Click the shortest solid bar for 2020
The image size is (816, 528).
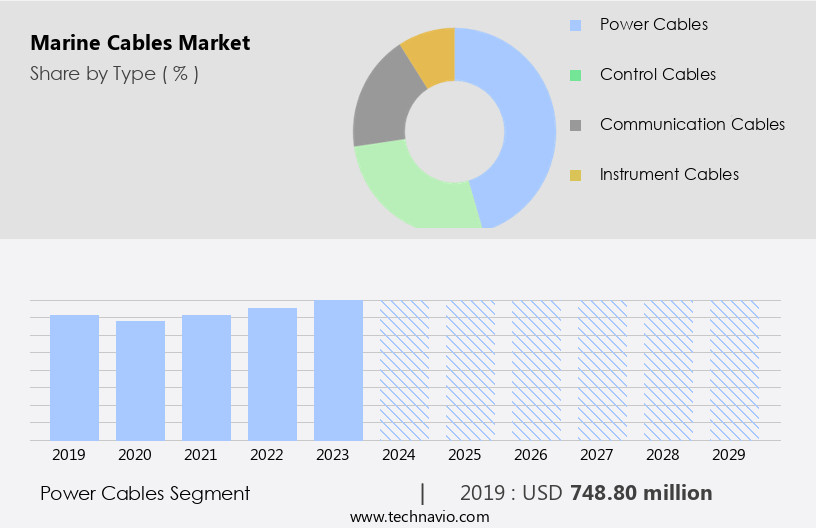tap(140, 380)
